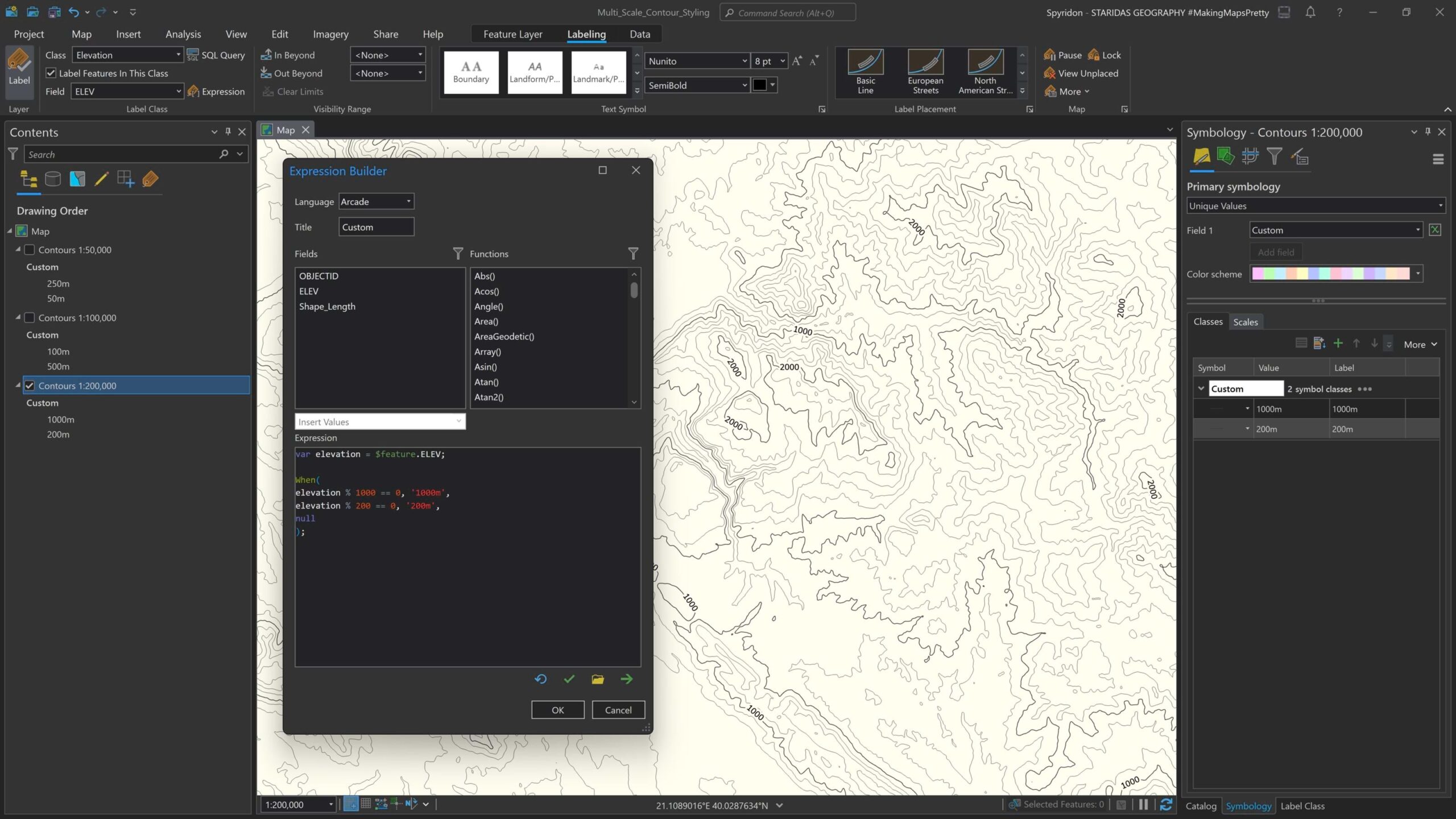Screen dimensions: 1456x819
Task: Add a new symbol class with plus
Action: point(1338,344)
